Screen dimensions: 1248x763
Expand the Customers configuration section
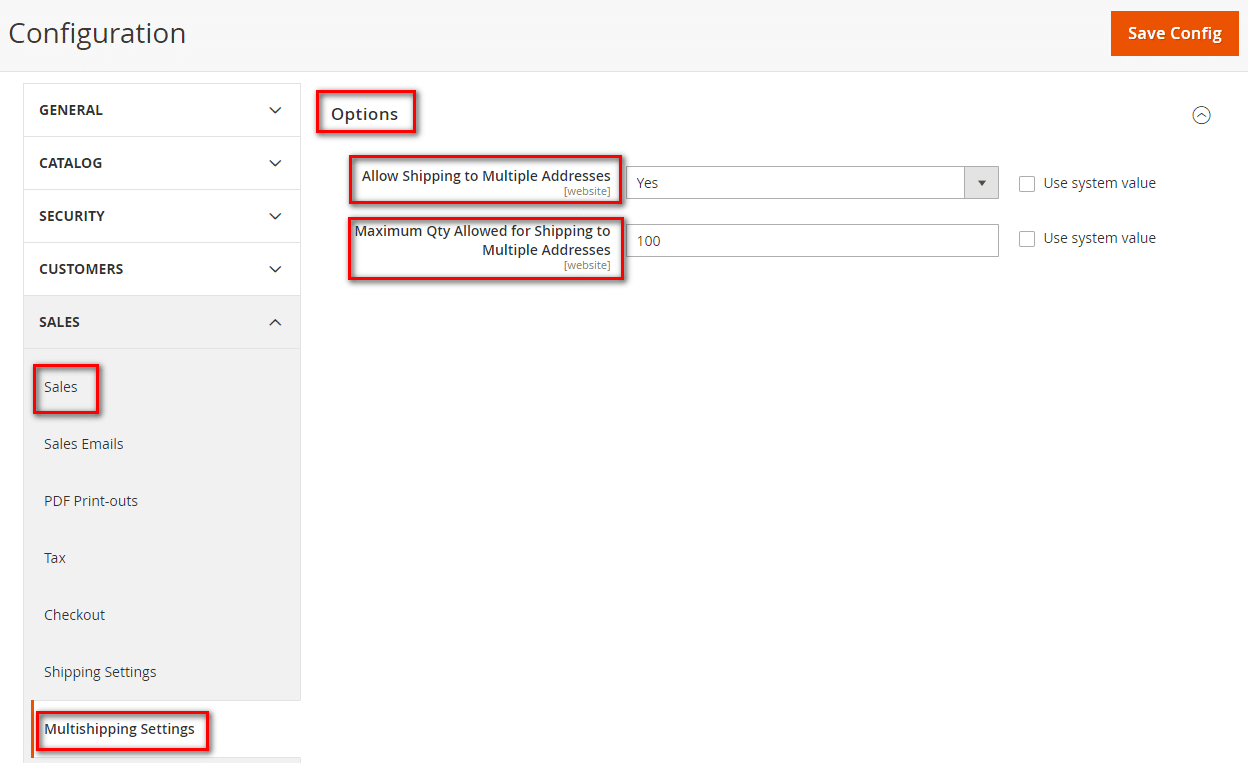click(x=161, y=269)
